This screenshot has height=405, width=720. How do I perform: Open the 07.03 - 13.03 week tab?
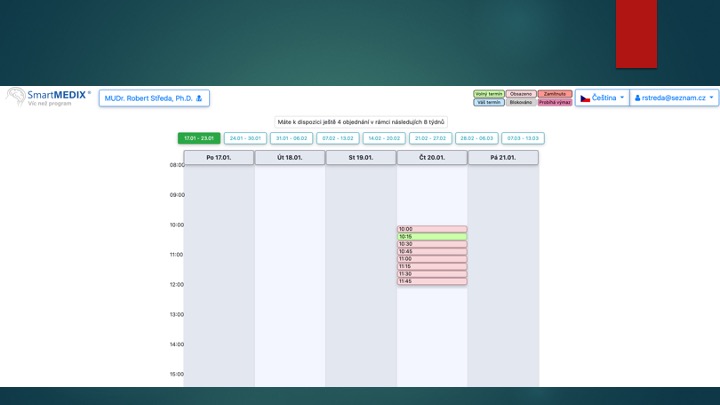(522, 138)
